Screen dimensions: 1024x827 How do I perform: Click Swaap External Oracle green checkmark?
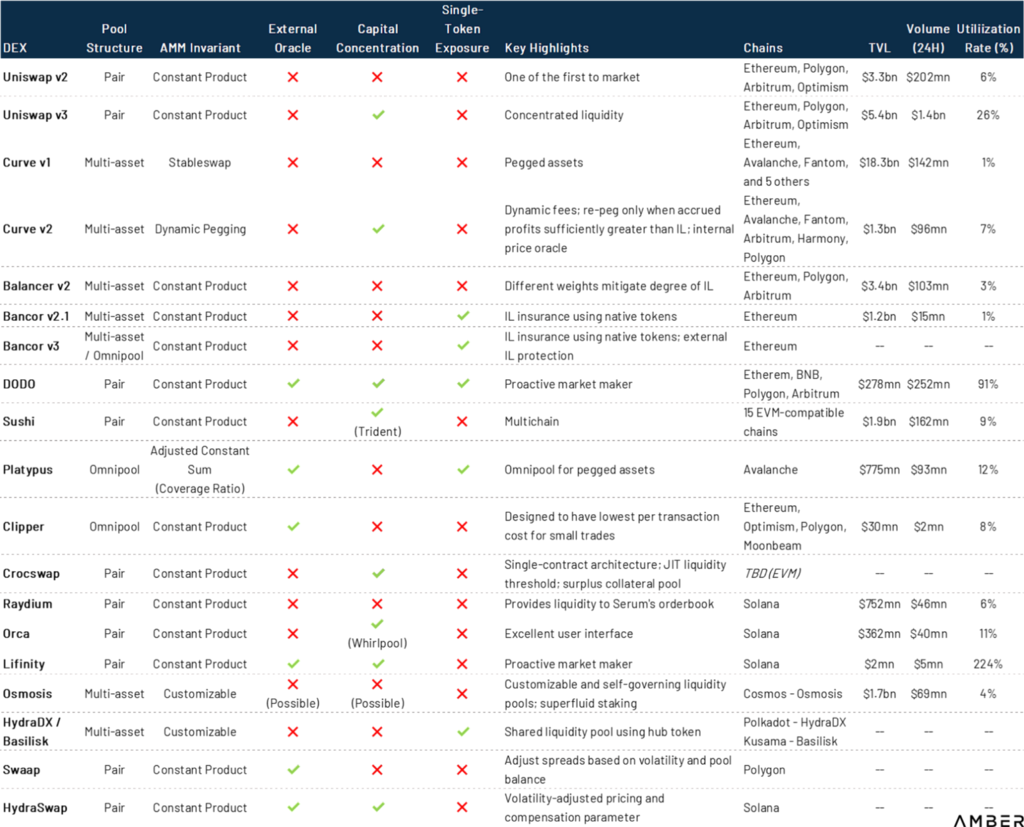coord(293,770)
